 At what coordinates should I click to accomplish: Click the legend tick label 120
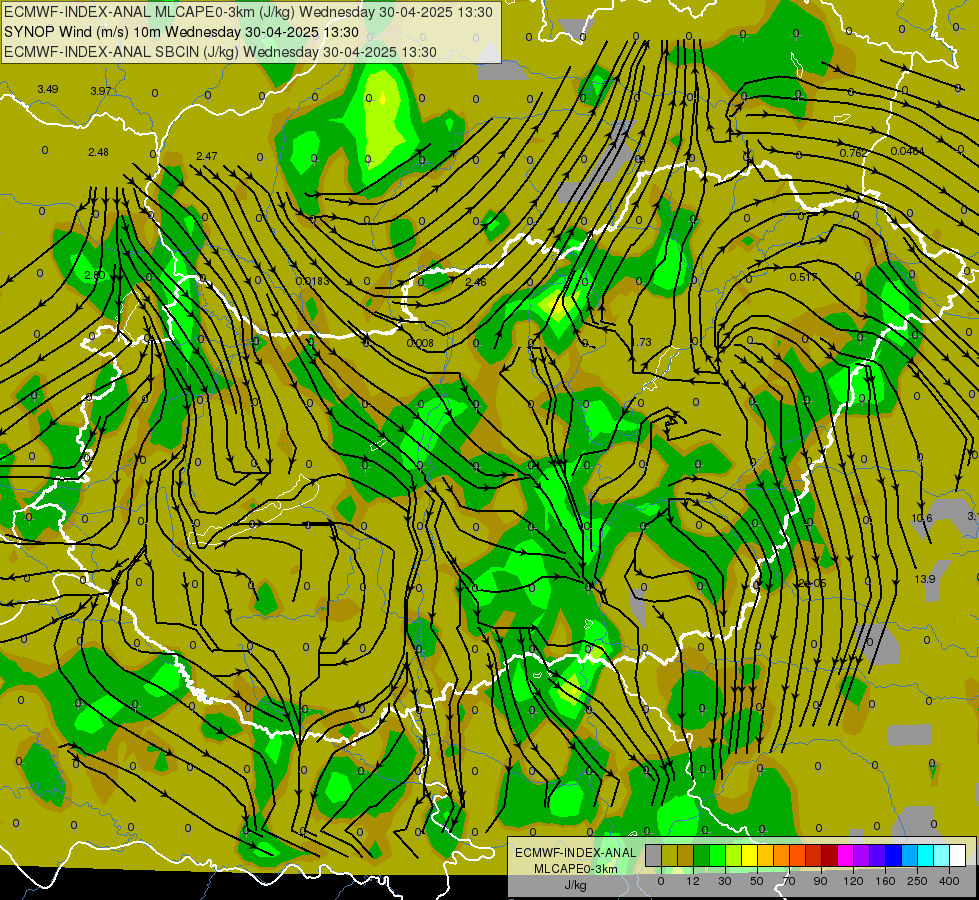[x=853, y=881]
